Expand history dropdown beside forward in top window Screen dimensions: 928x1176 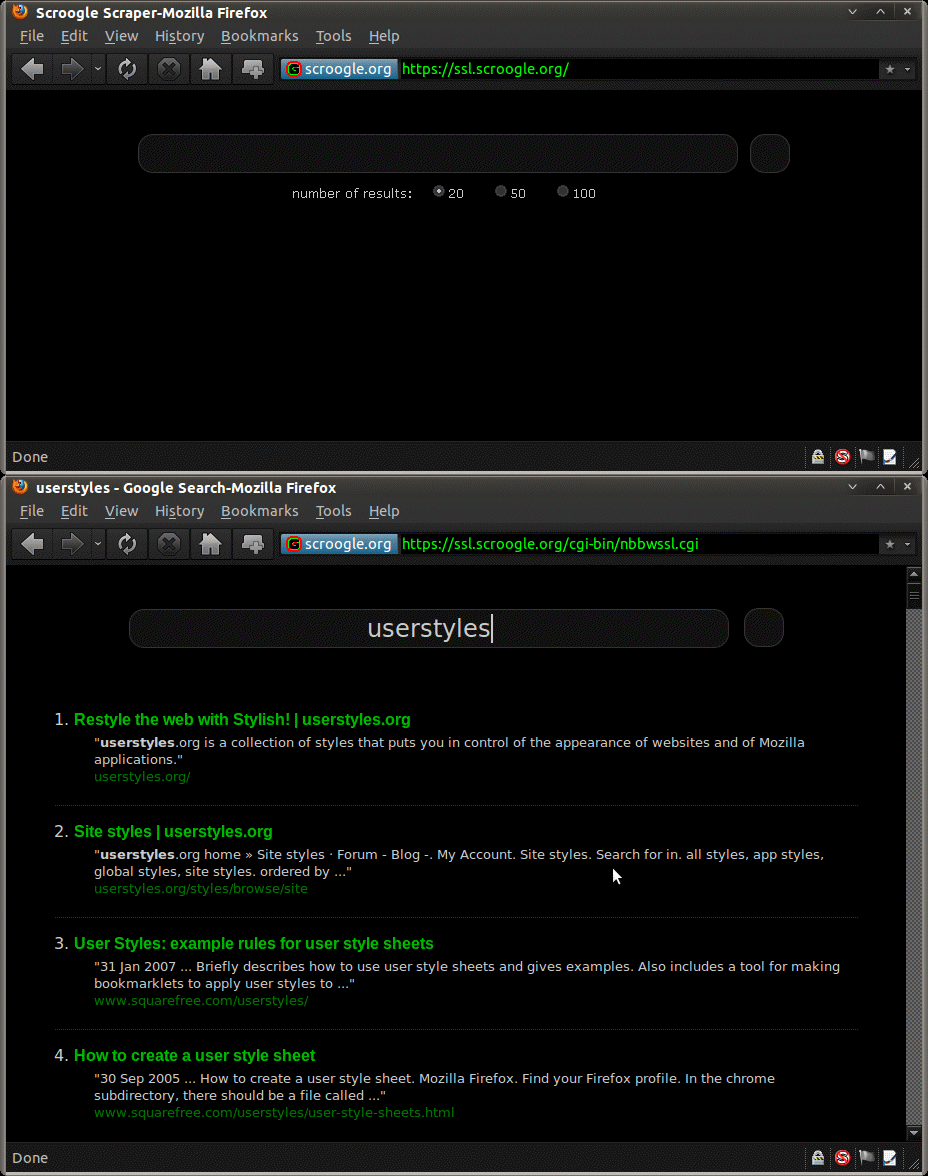[98, 69]
